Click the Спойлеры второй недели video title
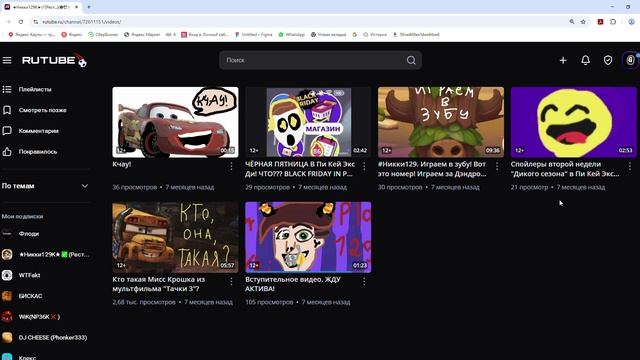Image resolution: width=640 pixels, height=360 pixels. point(565,169)
